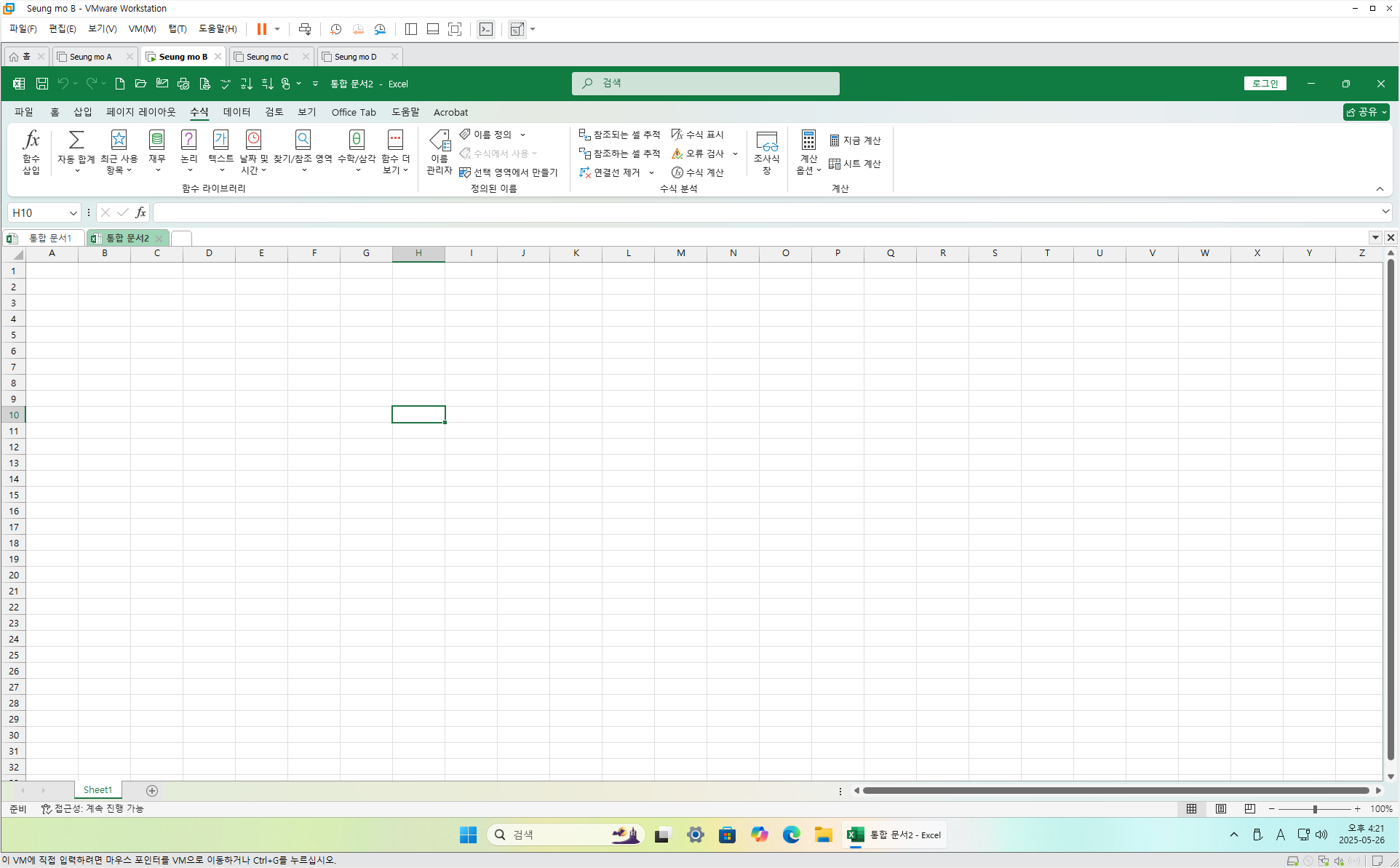Toggle Show Formulas view

tap(697, 135)
